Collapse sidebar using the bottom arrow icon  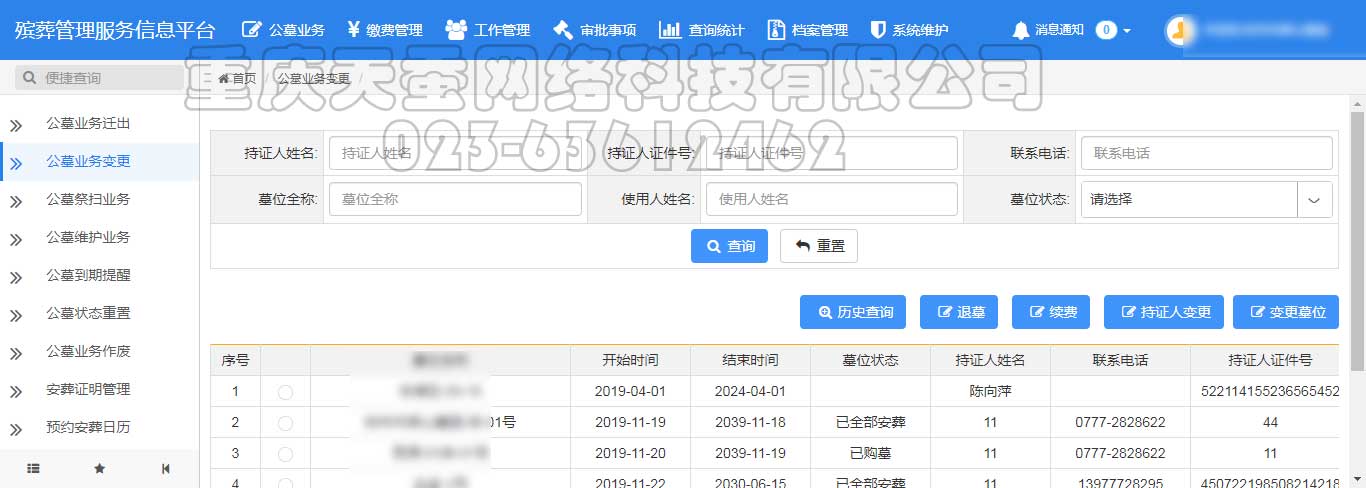(166, 468)
